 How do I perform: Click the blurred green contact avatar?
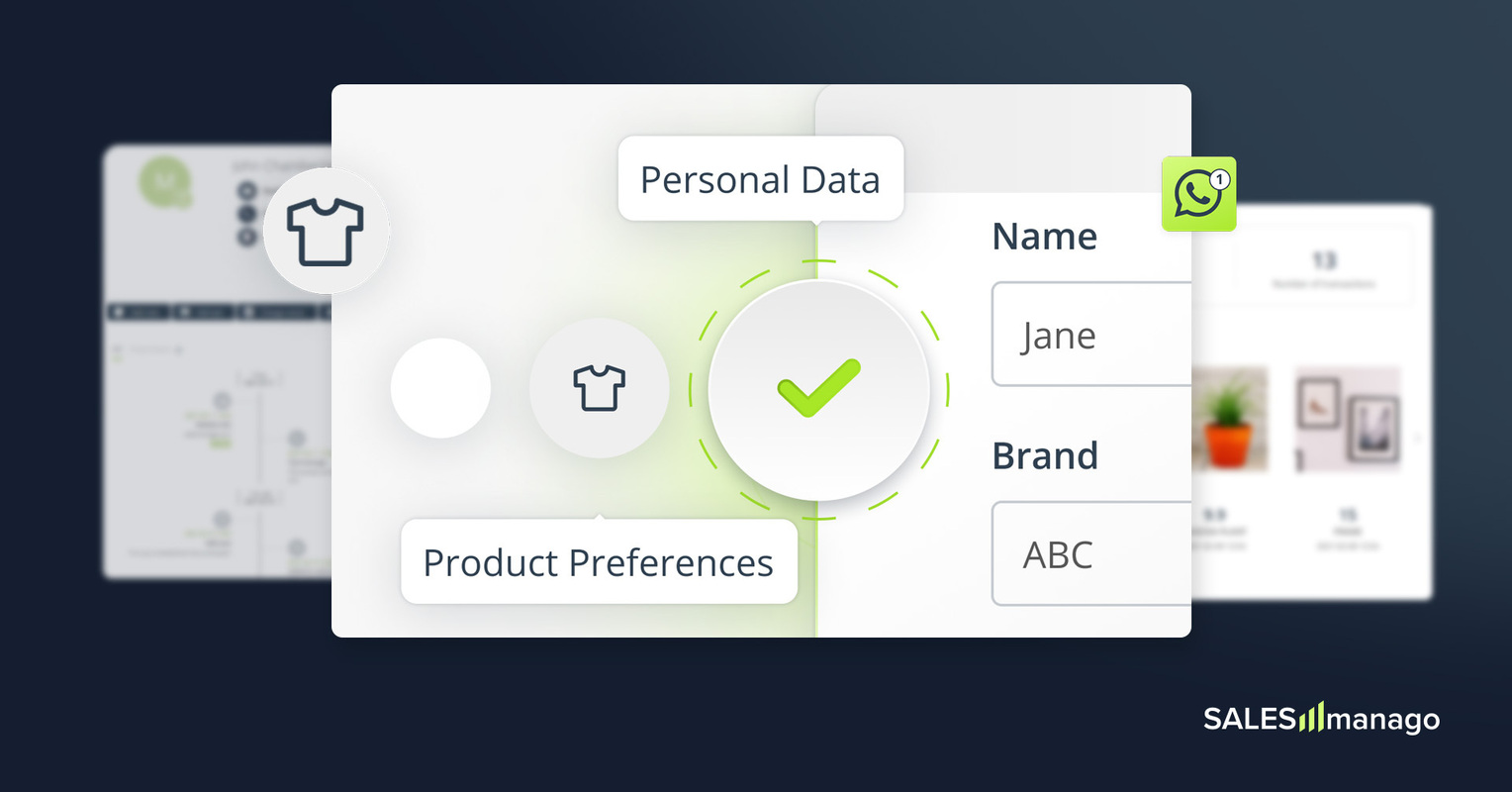tap(164, 181)
